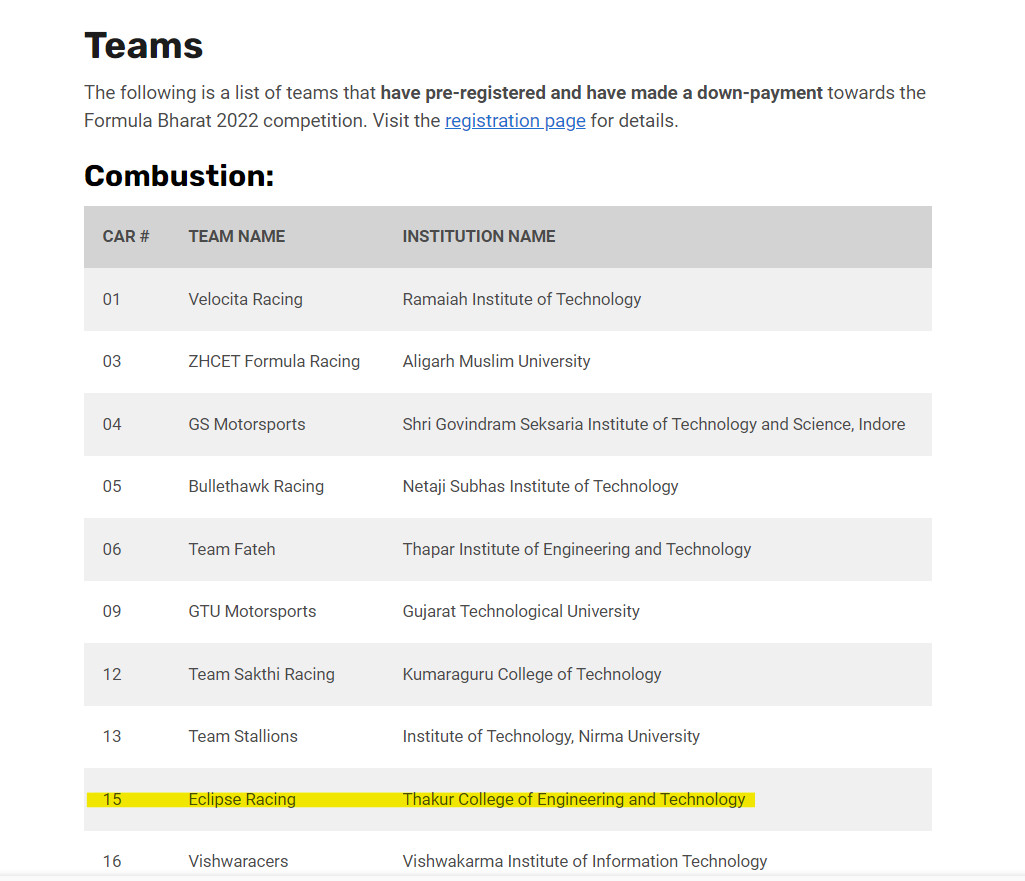Click Institute of Technology, Nirma University cell
The height and width of the screenshot is (881, 1025).
tap(551, 736)
